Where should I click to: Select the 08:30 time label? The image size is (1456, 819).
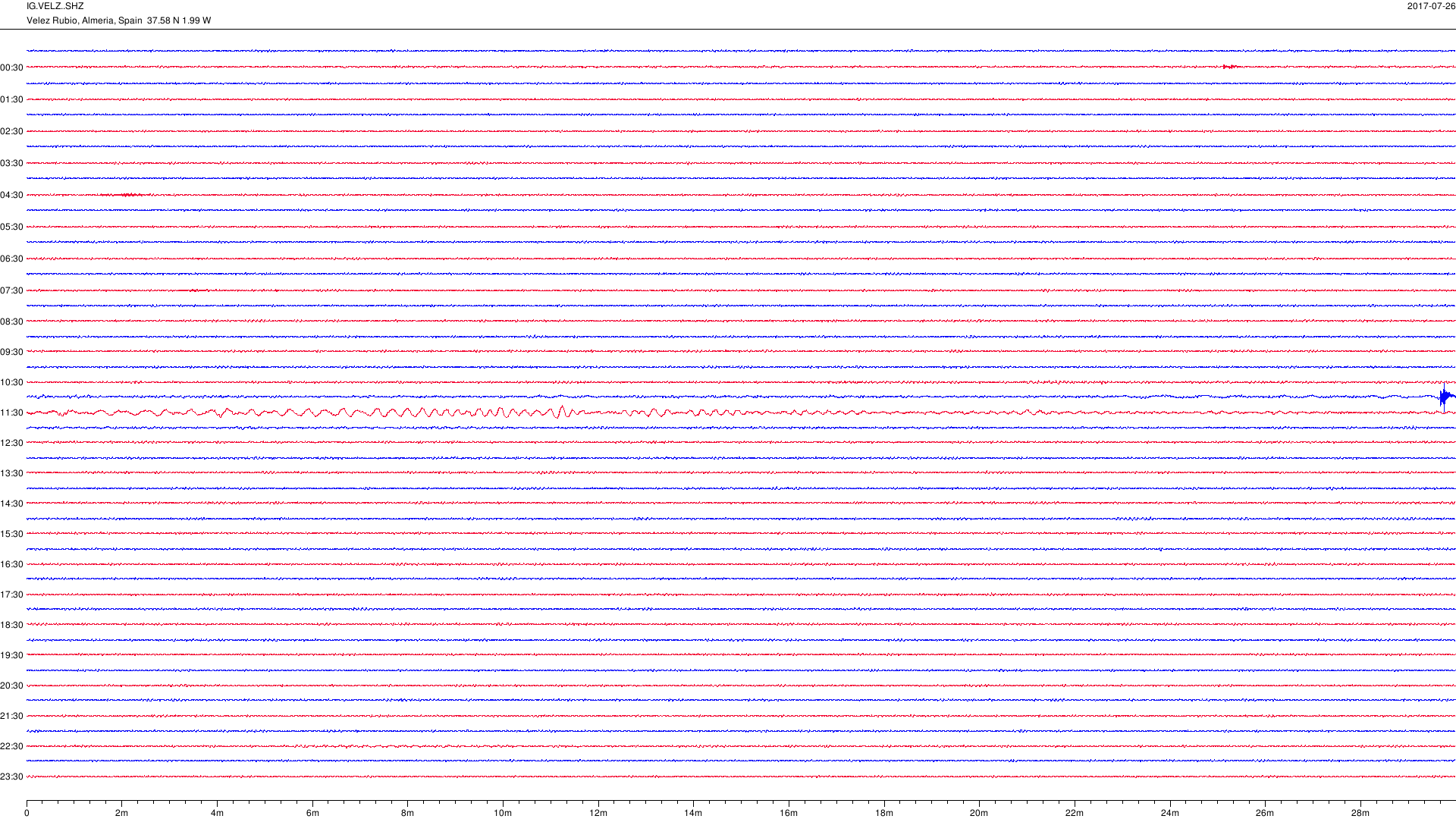click(x=11, y=322)
